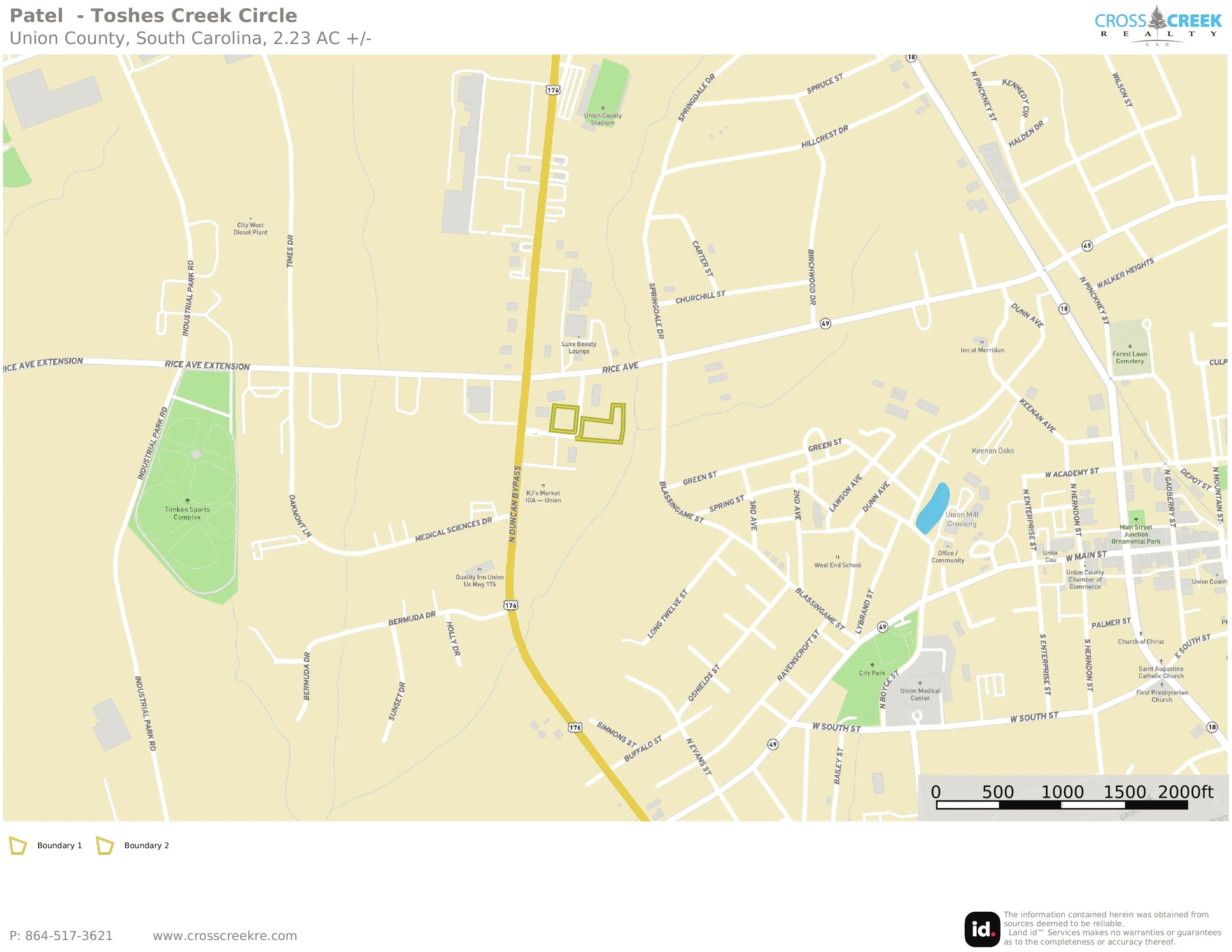Click the 2000ft scale bar
The image size is (1232, 952).
(1062, 805)
